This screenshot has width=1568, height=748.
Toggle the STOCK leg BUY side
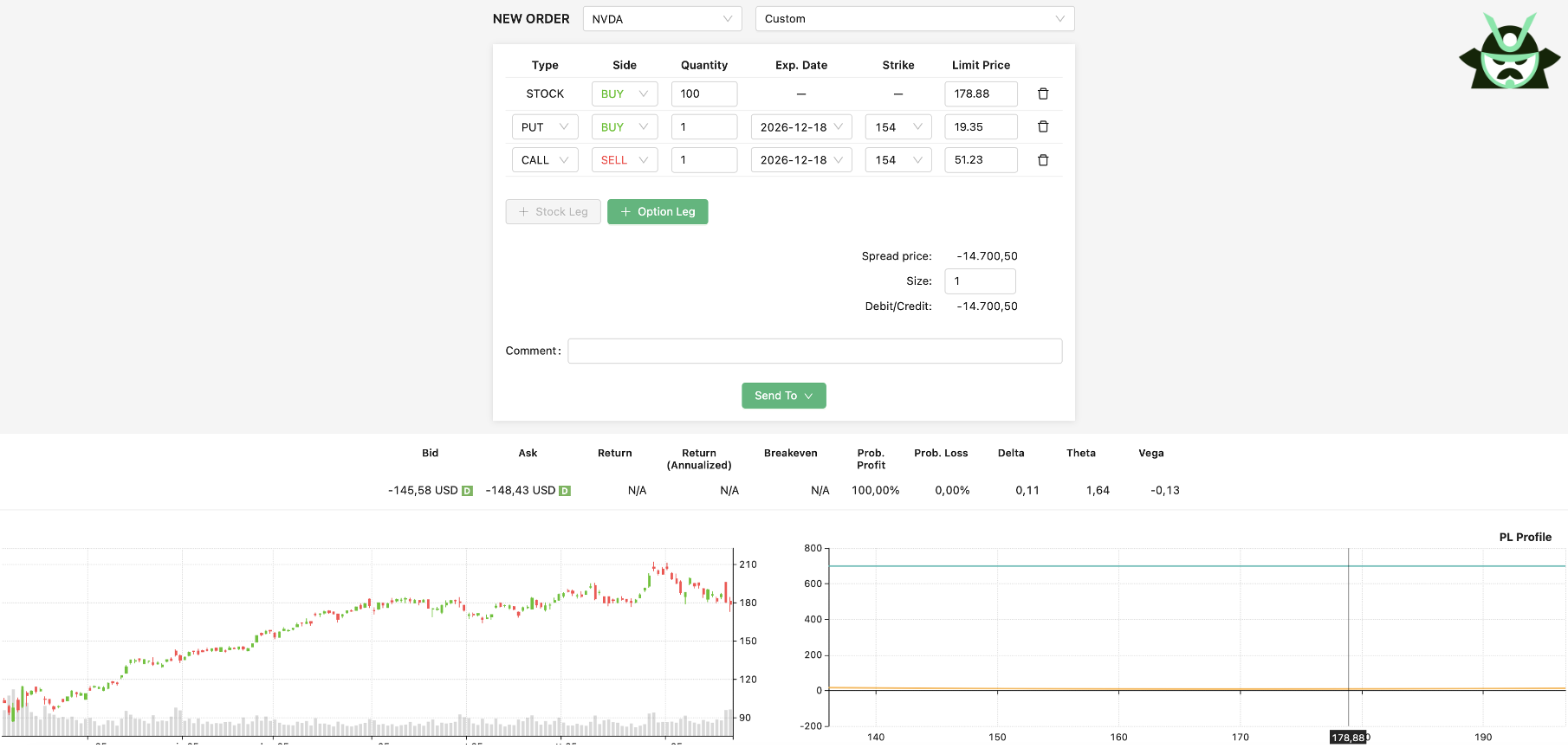624,94
